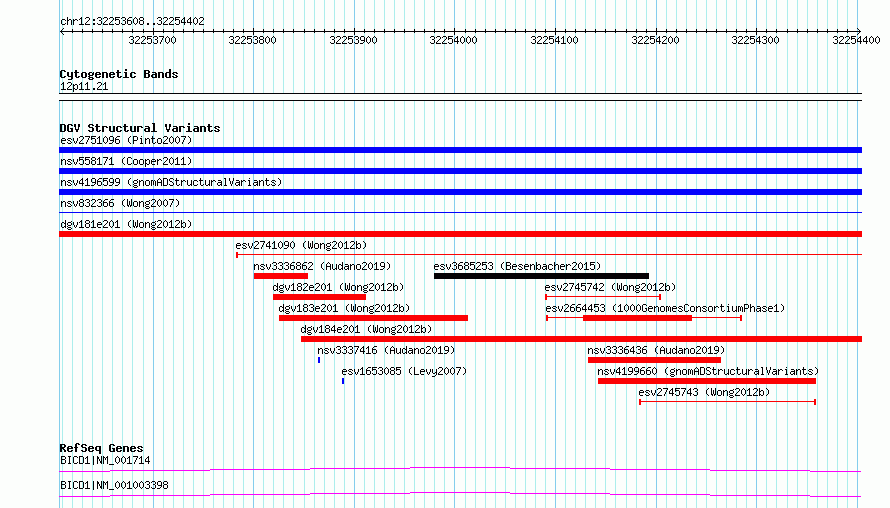The width and height of the screenshot is (890, 508).
Task: Select the nsv3336862 (Audano2019) red bar
Action: [281, 276]
